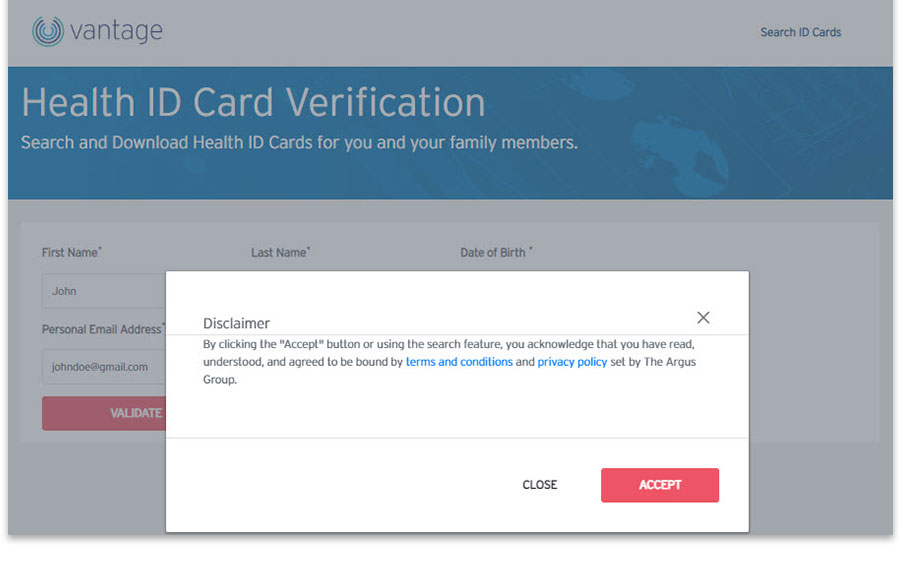Close the Disclaimer dialog with the X icon
Image resolution: width=900 pixels, height=566 pixels.
(703, 317)
